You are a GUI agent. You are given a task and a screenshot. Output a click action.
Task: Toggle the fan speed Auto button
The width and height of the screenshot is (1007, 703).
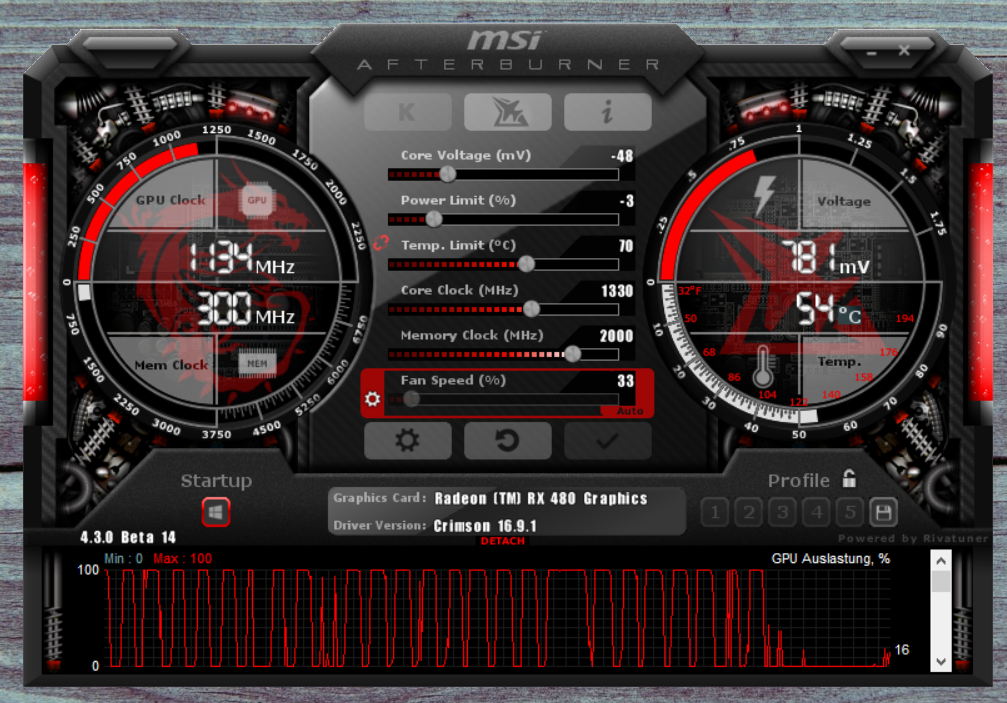pyautogui.click(x=629, y=411)
